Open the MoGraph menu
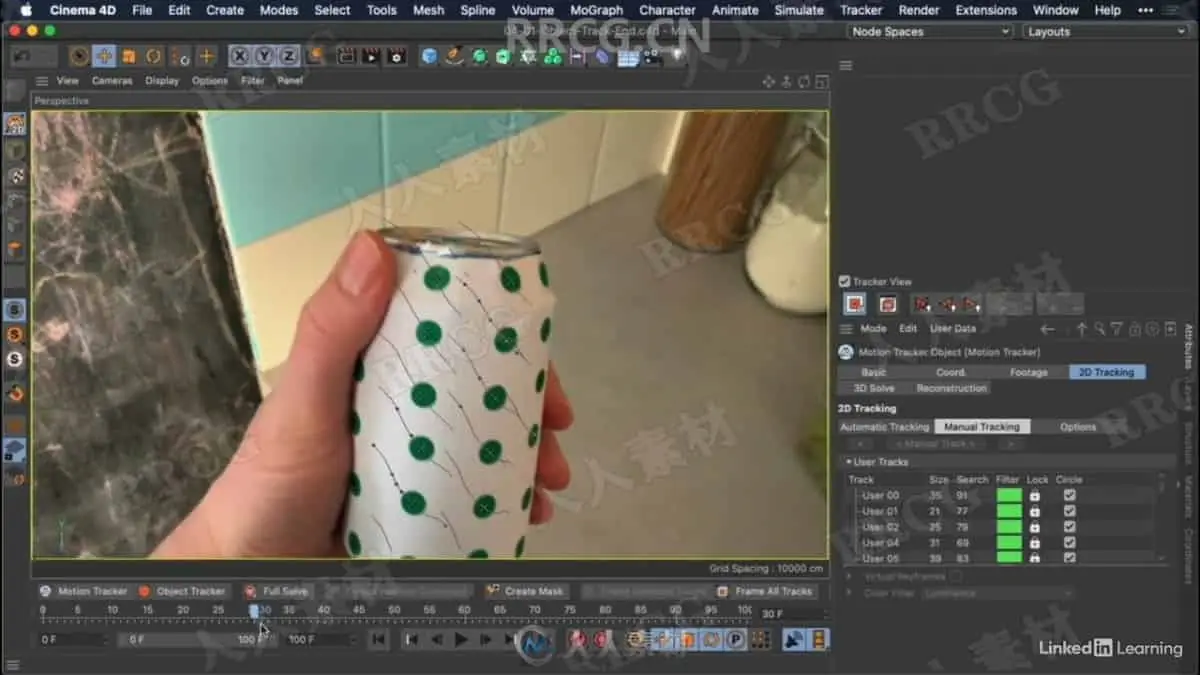Screen dimensions: 1200x675 click(596, 10)
